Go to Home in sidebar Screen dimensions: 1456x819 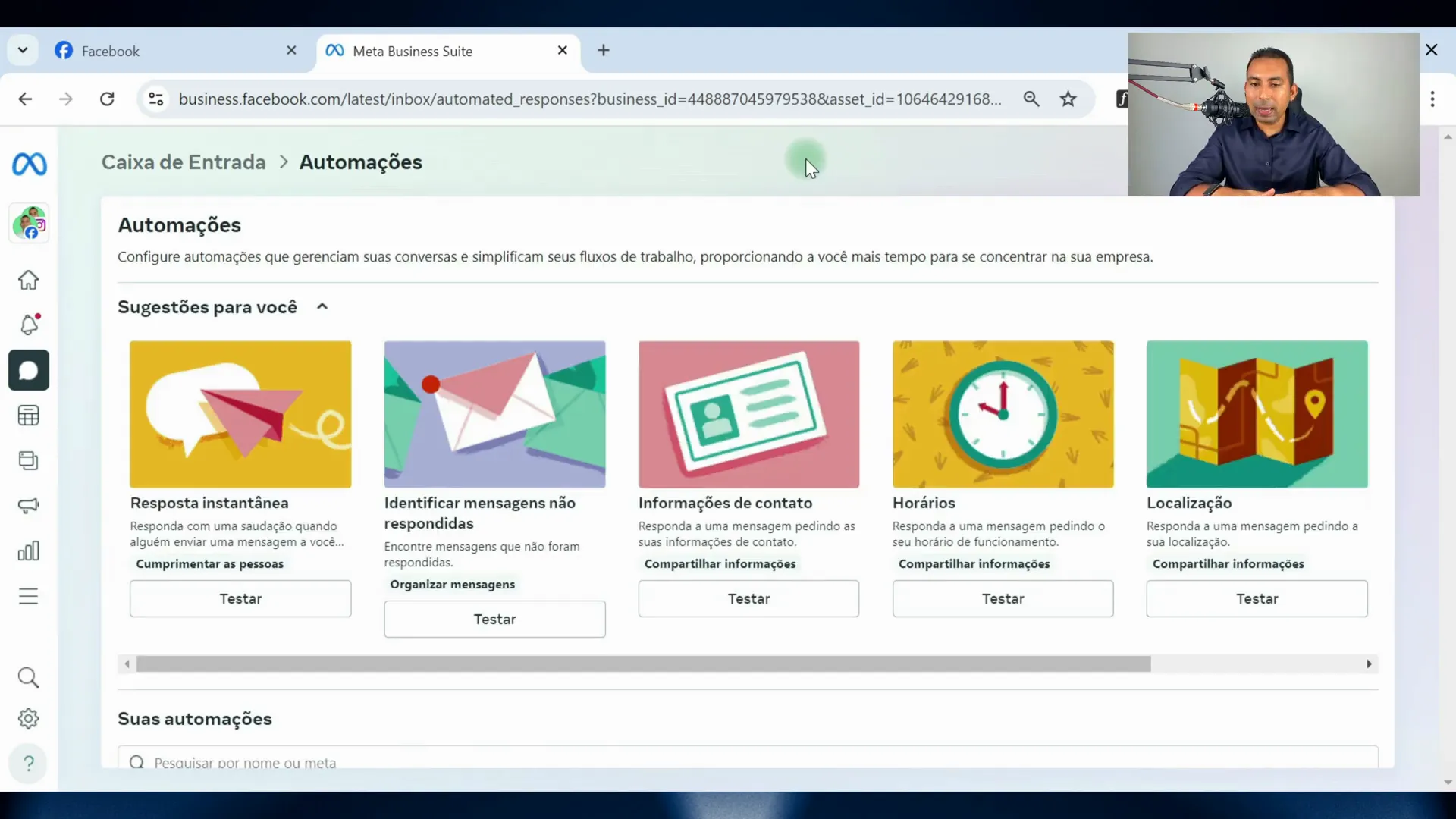pyautogui.click(x=29, y=280)
